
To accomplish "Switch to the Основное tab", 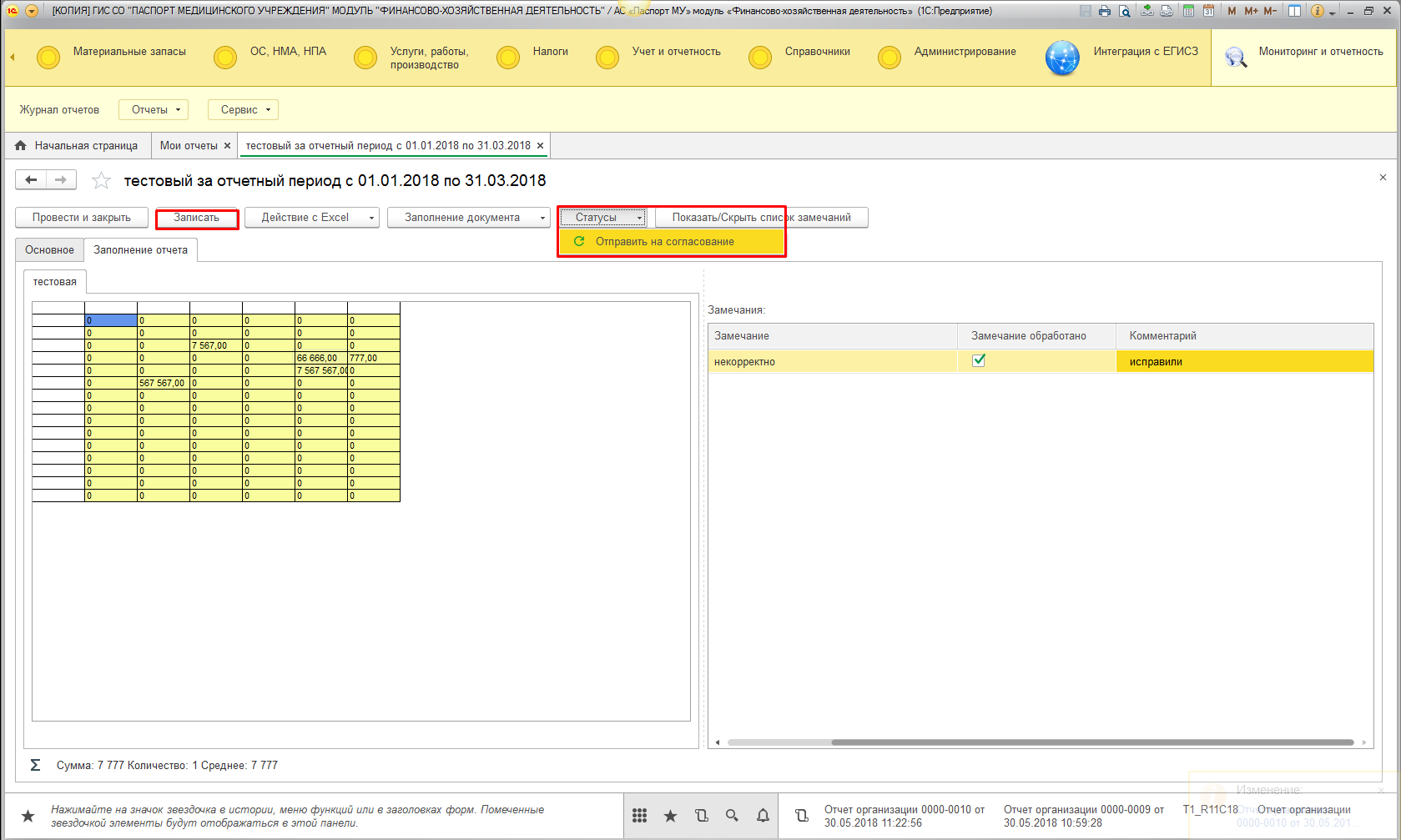I will pyautogui.click(x=49, y=250).
